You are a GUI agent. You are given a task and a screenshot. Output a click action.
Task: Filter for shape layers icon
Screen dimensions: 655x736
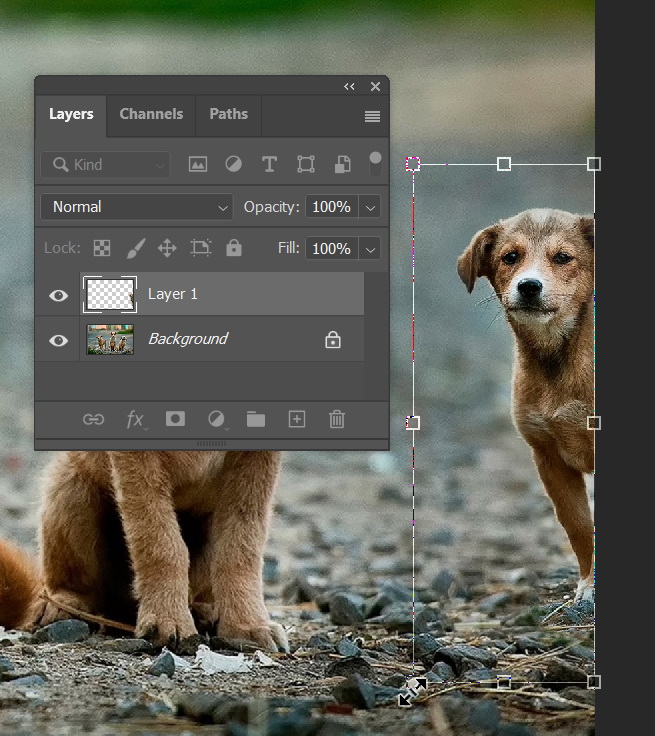pos(306,164)
